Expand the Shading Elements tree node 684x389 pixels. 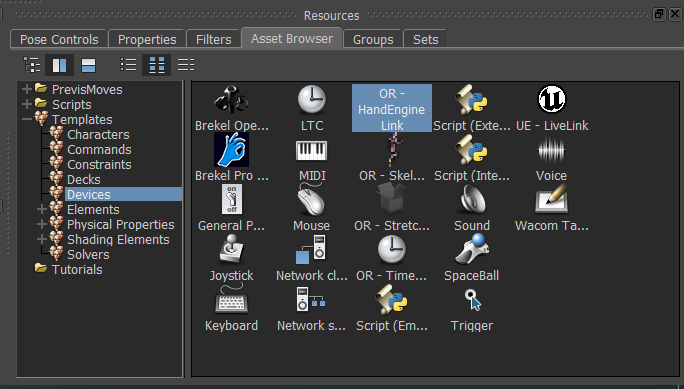coord(42,239)
